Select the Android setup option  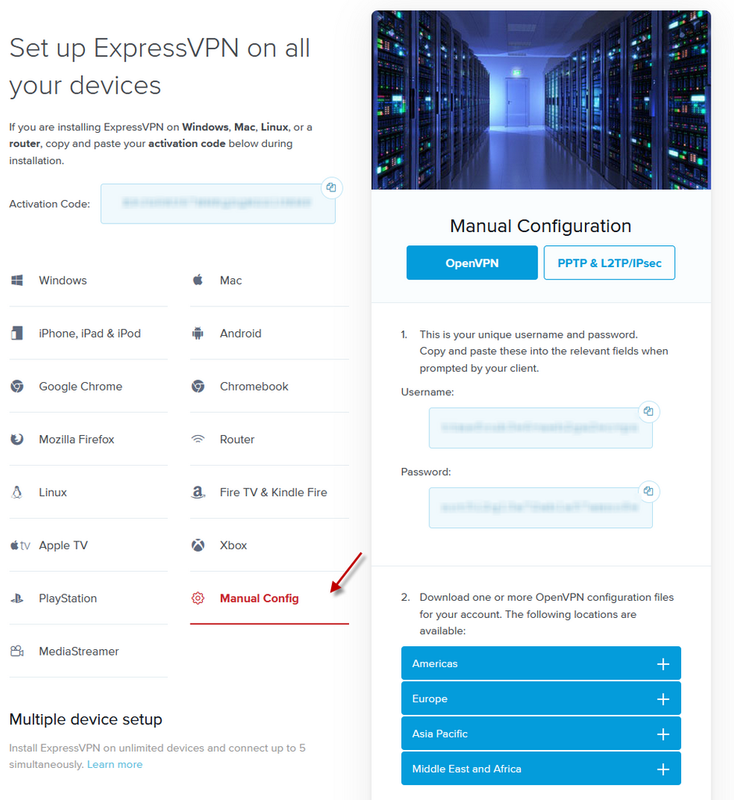point(269,334)
